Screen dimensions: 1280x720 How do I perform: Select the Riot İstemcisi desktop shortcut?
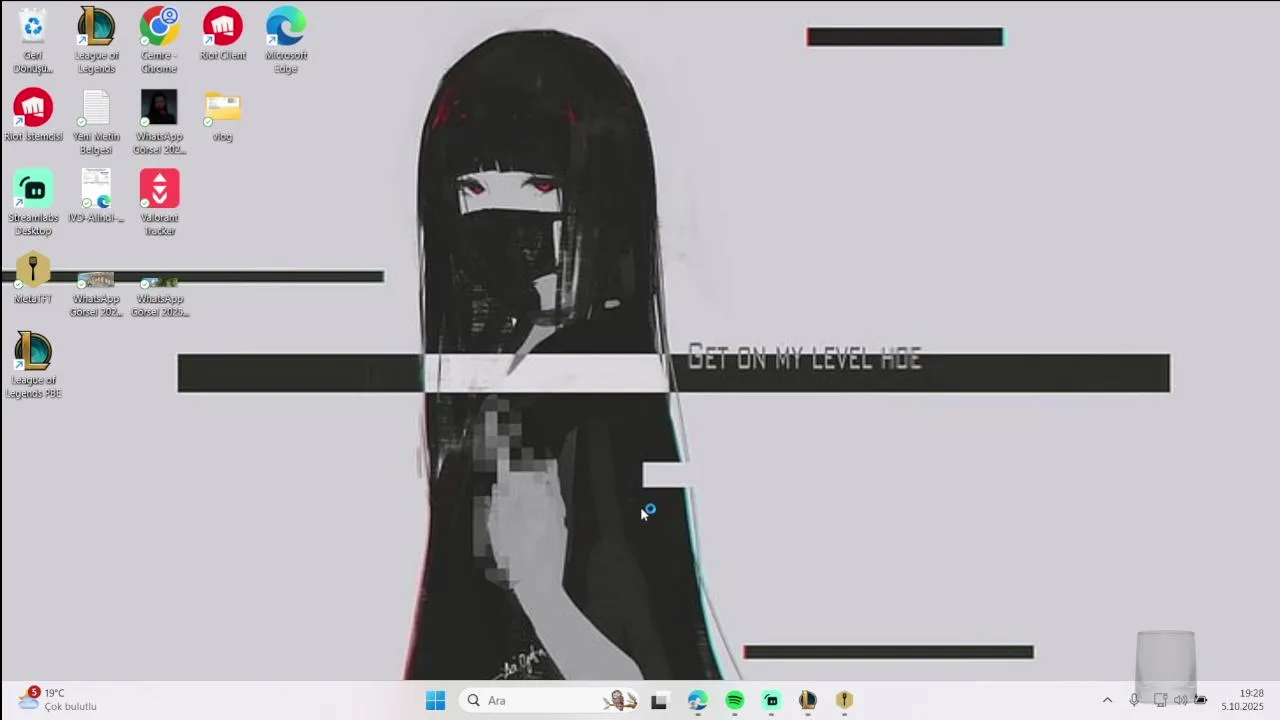(33, 115)
